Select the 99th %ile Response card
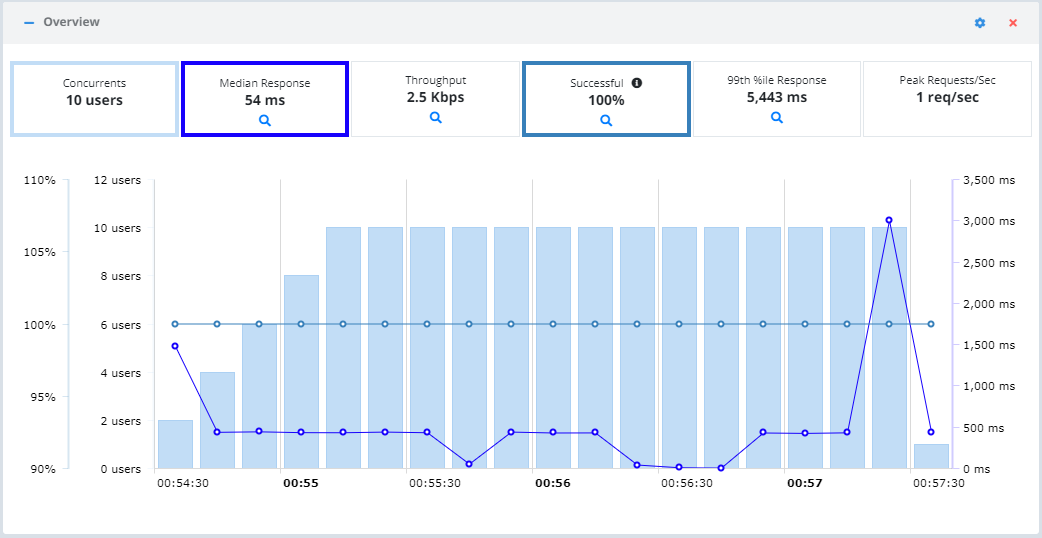Screen dimensions: 1042x538 click(x=776, y=99)
